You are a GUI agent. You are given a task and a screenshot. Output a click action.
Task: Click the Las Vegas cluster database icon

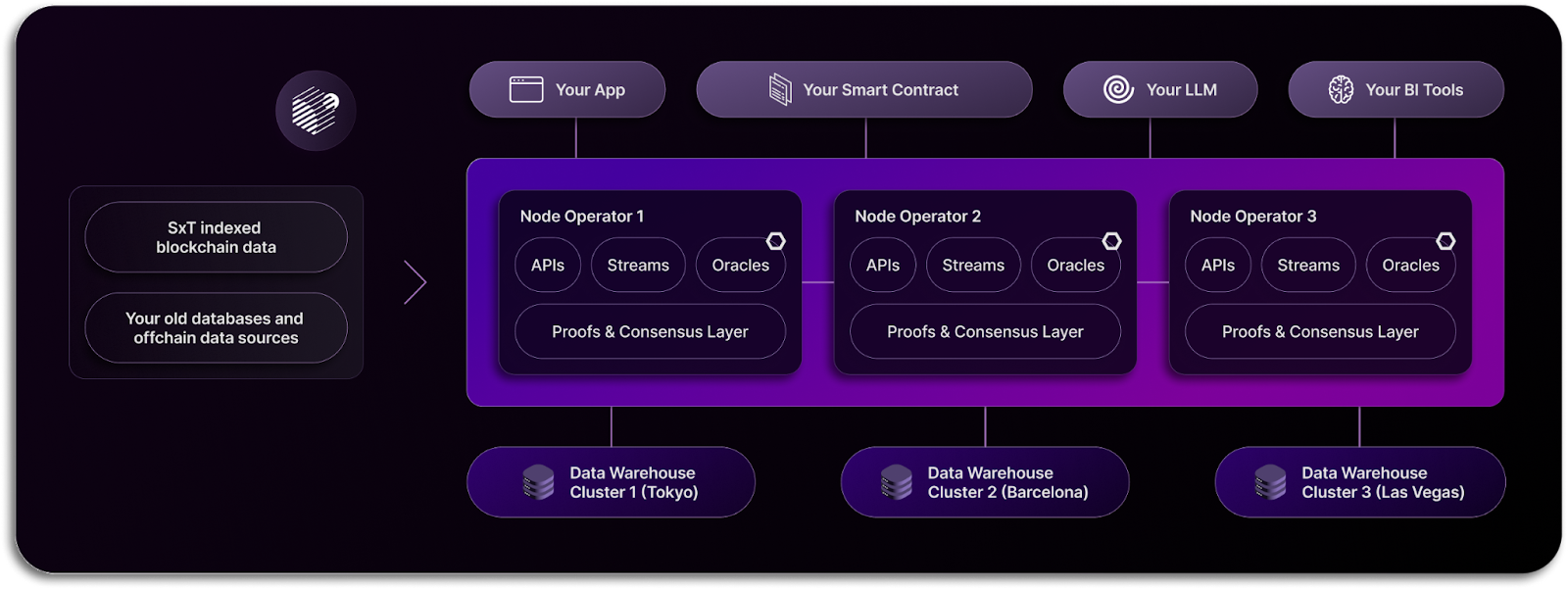(x=1270, y=482)
